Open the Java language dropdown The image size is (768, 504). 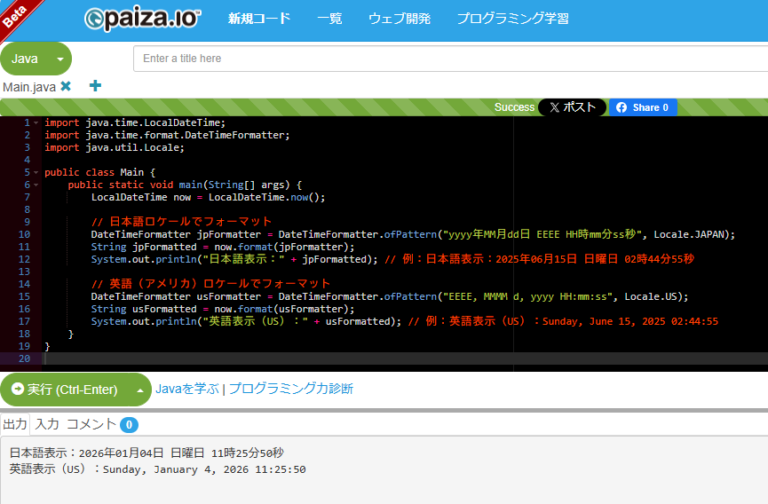36,59
